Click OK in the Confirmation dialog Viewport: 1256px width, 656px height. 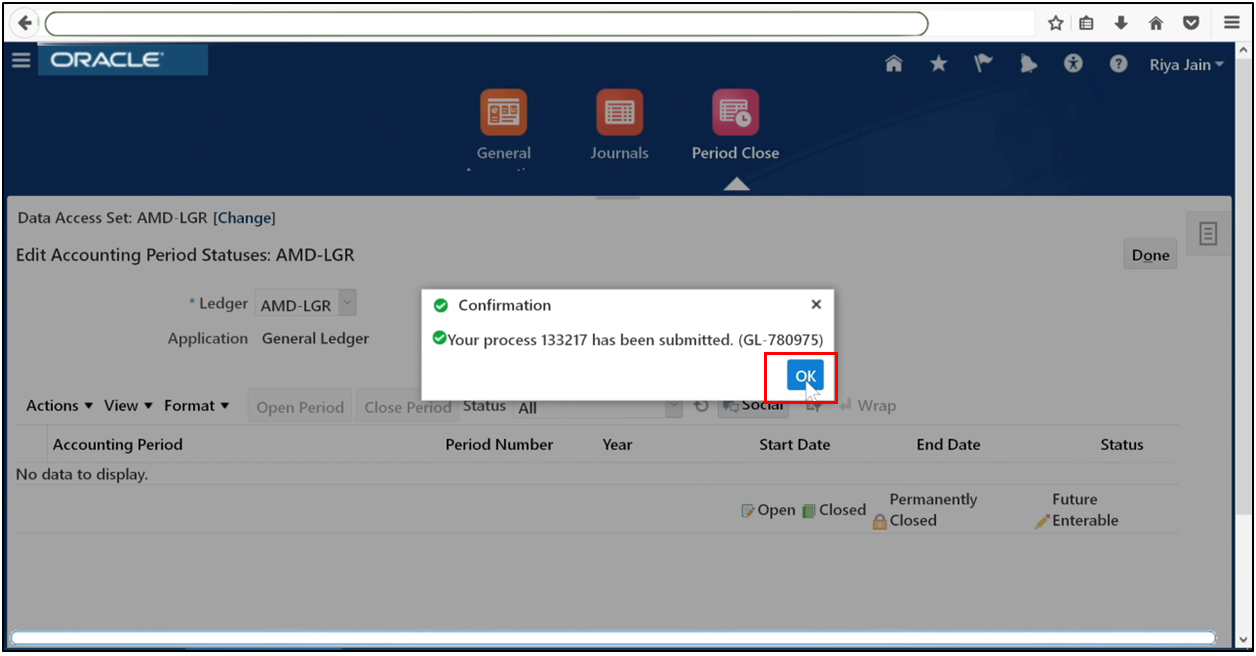[x=804, y=376]
